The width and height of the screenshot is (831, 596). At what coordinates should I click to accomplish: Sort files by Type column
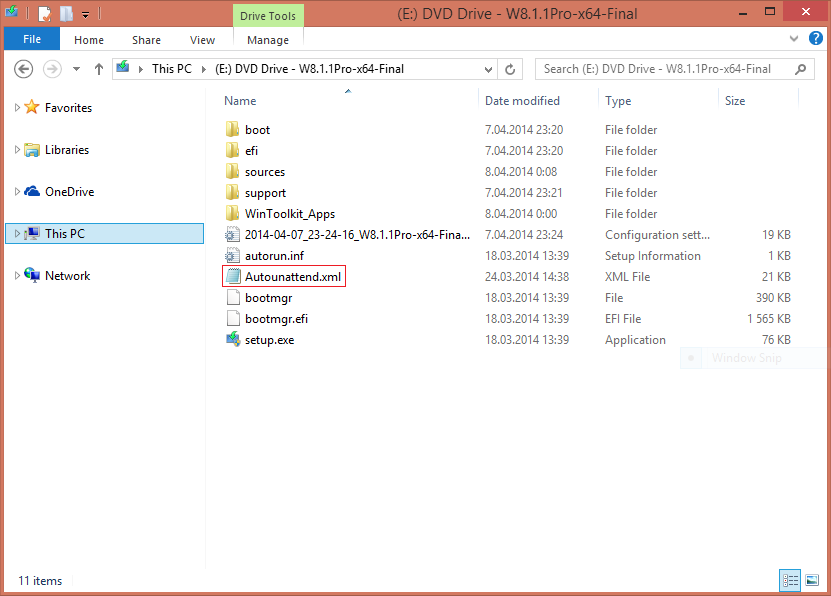pos(618,101)
